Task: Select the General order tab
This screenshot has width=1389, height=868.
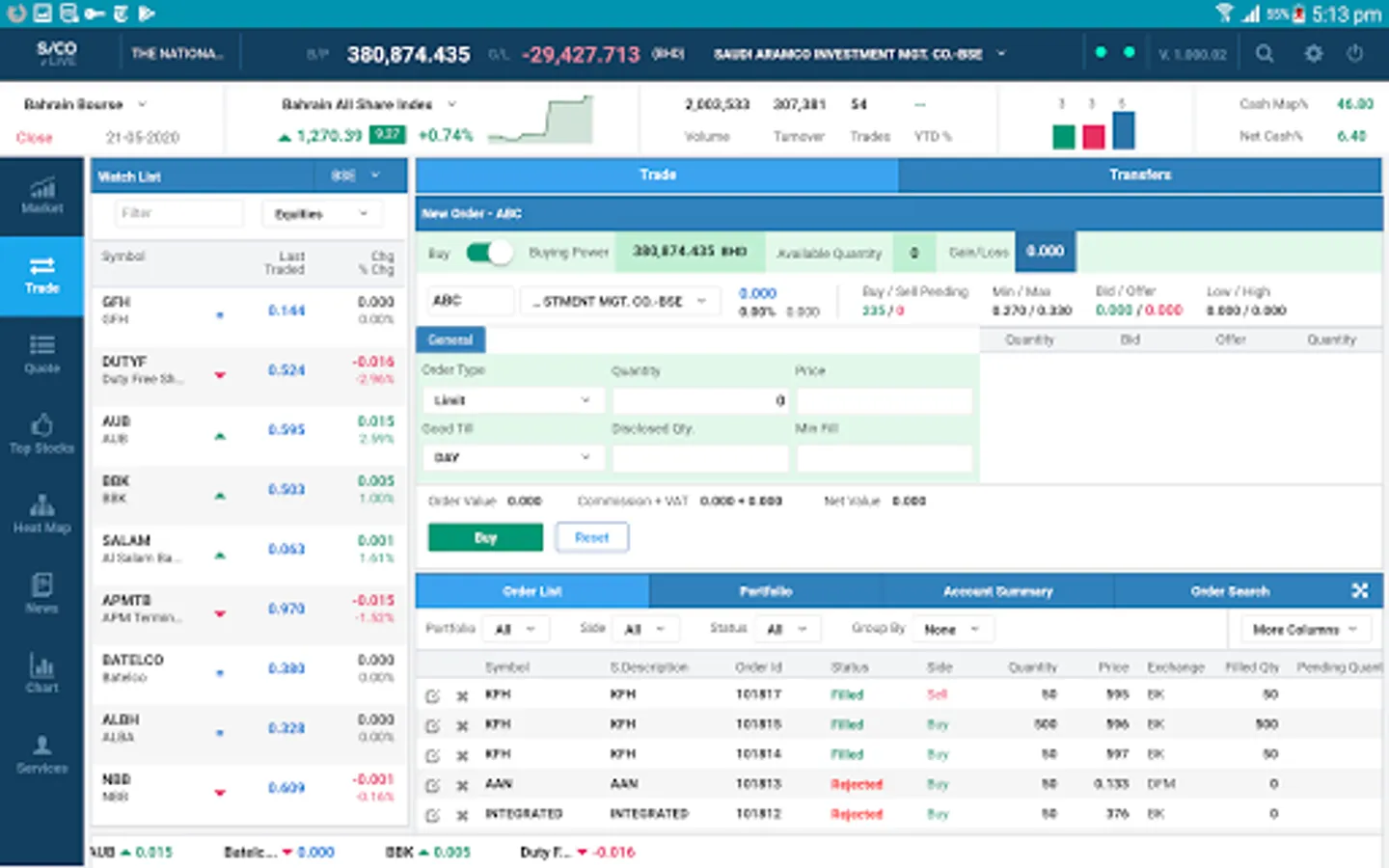Action: [x=450, y=339]
